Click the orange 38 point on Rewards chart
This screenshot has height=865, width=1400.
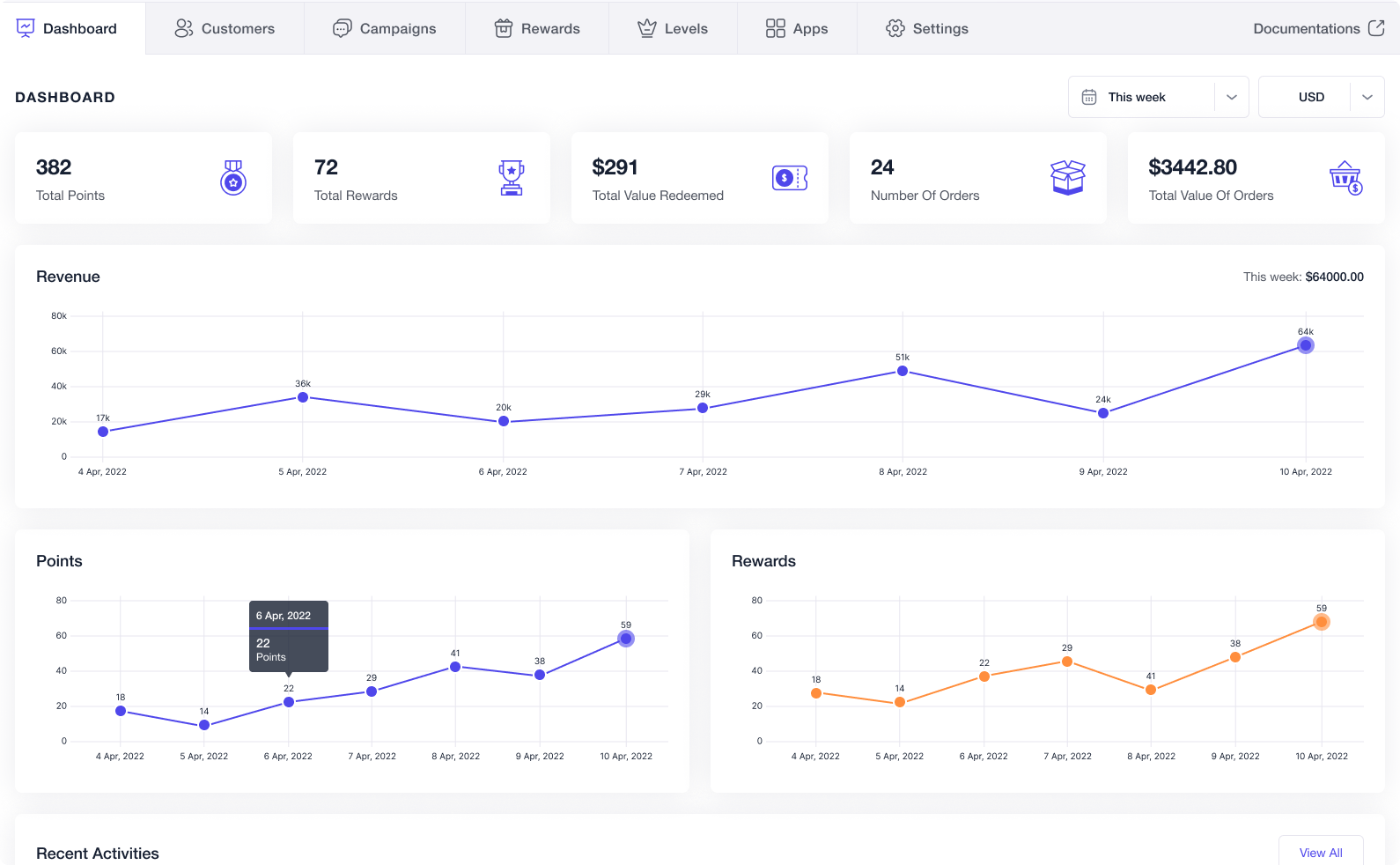click(x=1235, y=657)
